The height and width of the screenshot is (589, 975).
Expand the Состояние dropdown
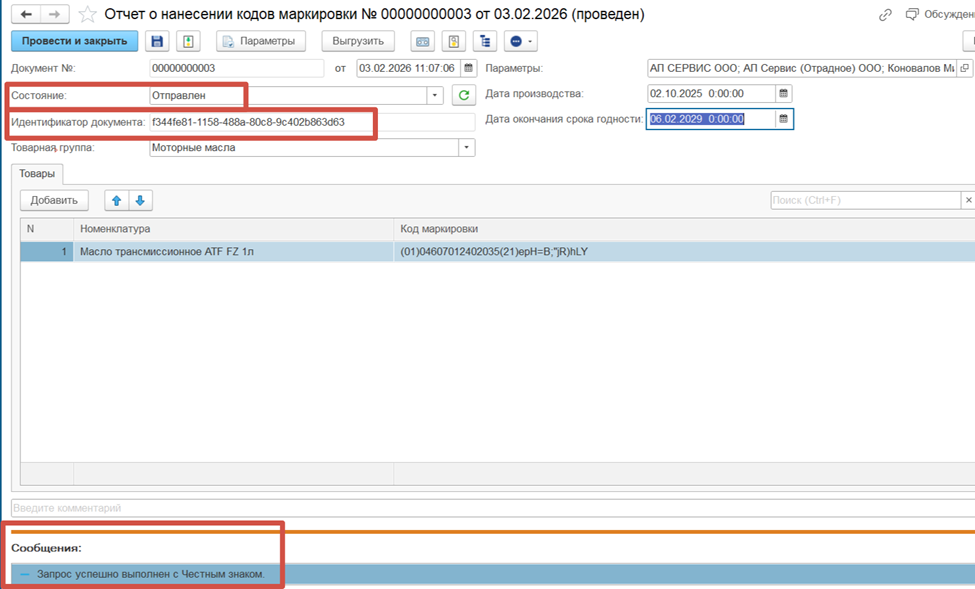coord(435,95)
